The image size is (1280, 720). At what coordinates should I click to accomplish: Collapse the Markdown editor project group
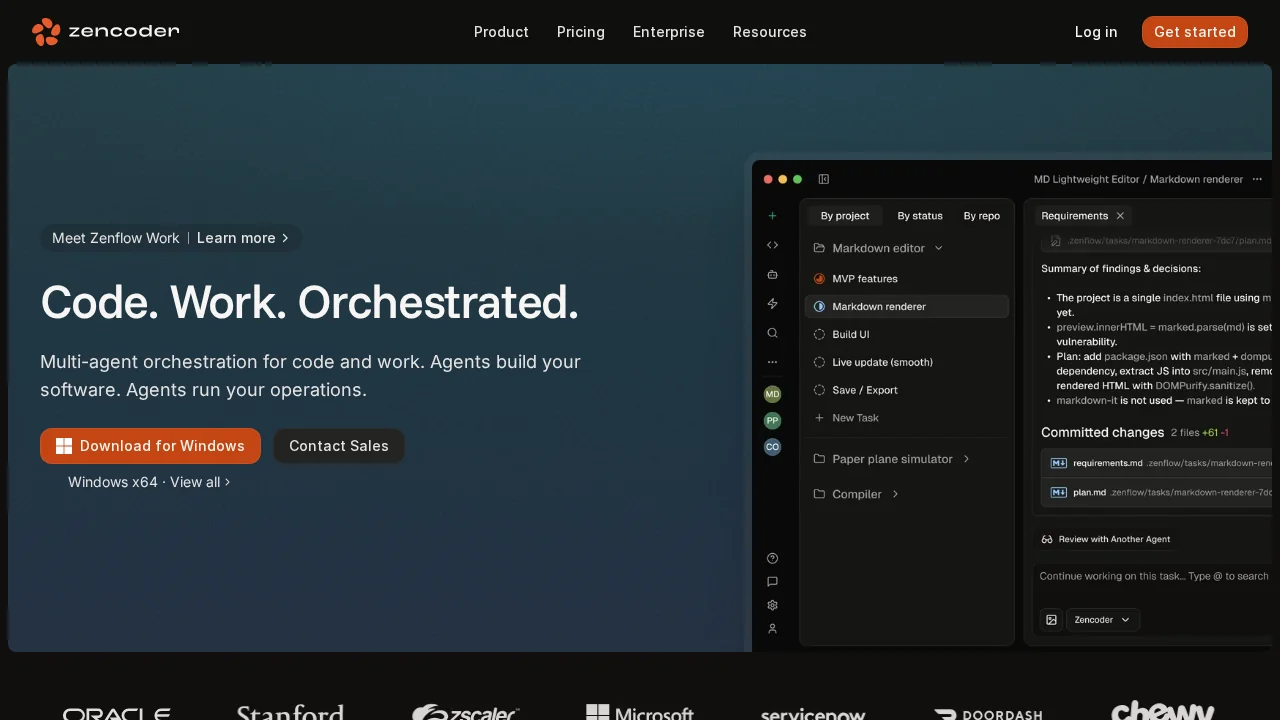937,248
